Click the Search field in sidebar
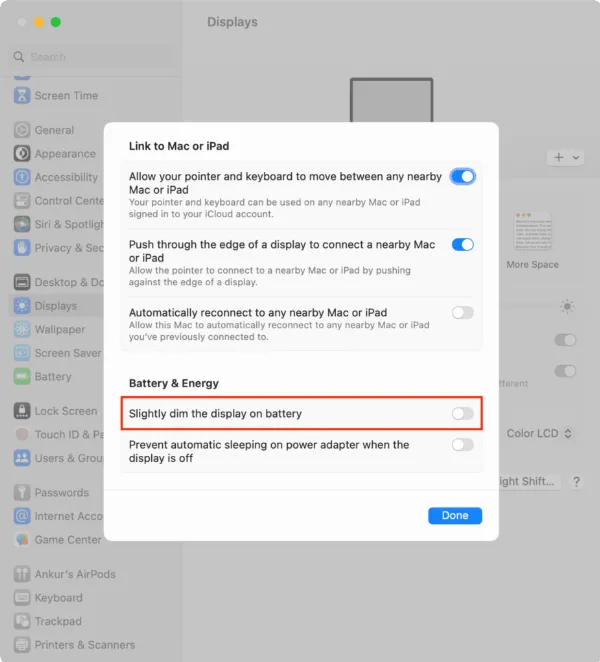Image resolution: width=600 pixels, height=662 pixels. point(91,57)
